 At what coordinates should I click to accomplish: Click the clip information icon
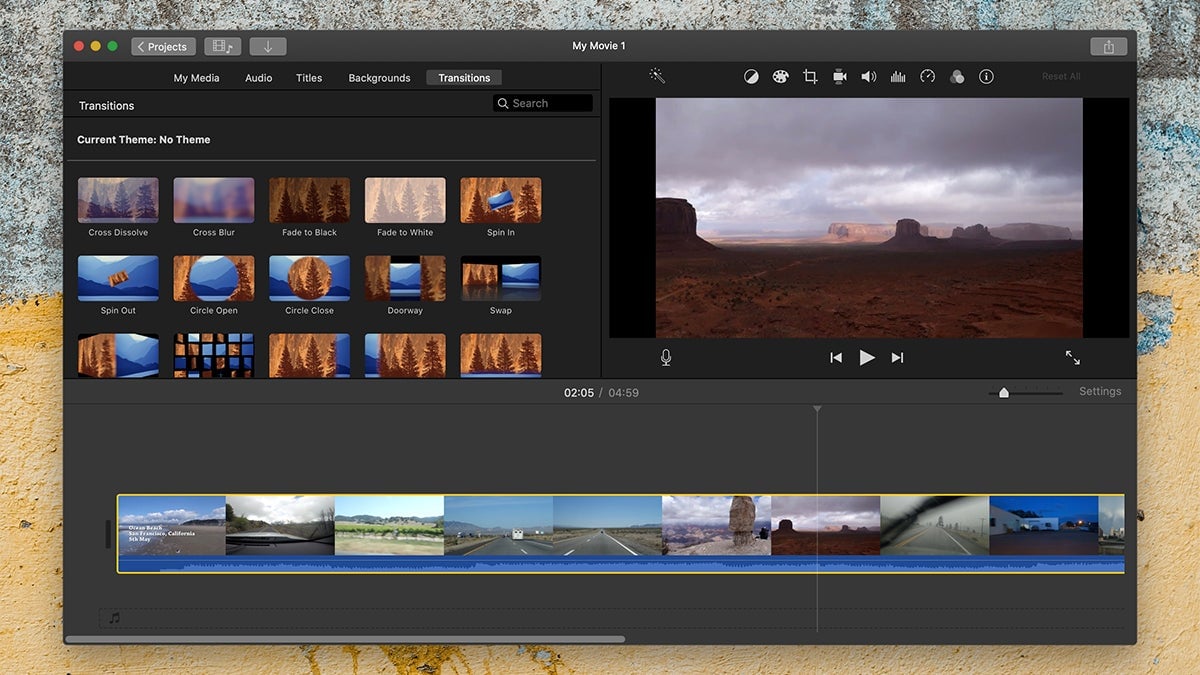986,77
